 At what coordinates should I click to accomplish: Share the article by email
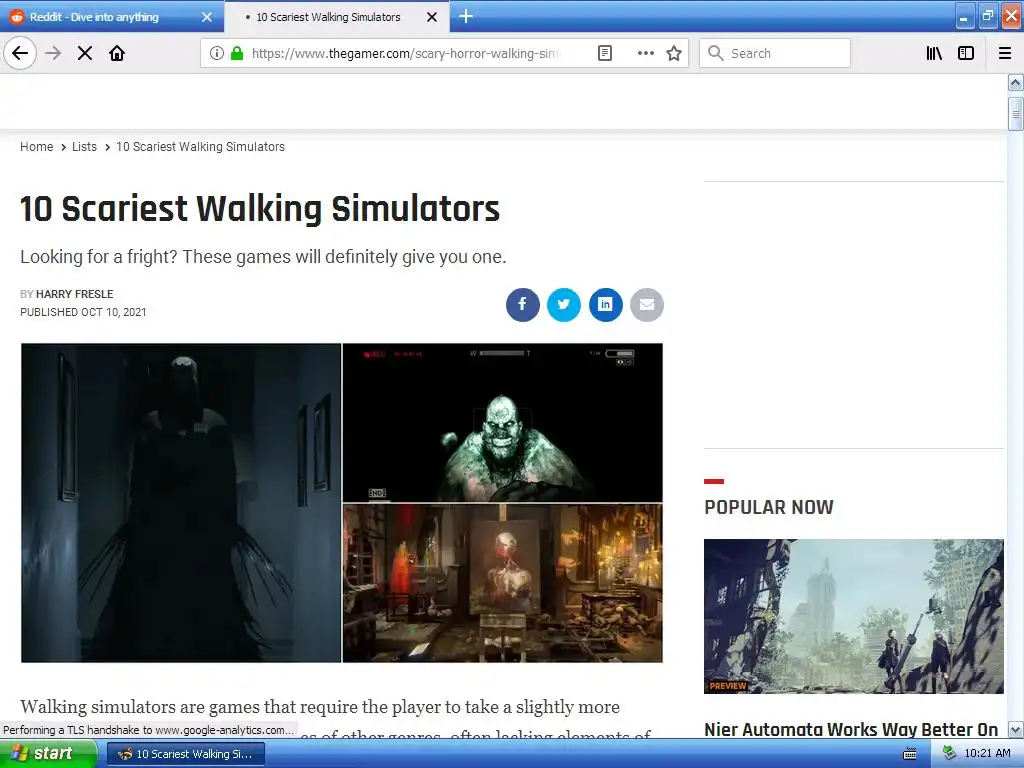[x=647, y=304]
